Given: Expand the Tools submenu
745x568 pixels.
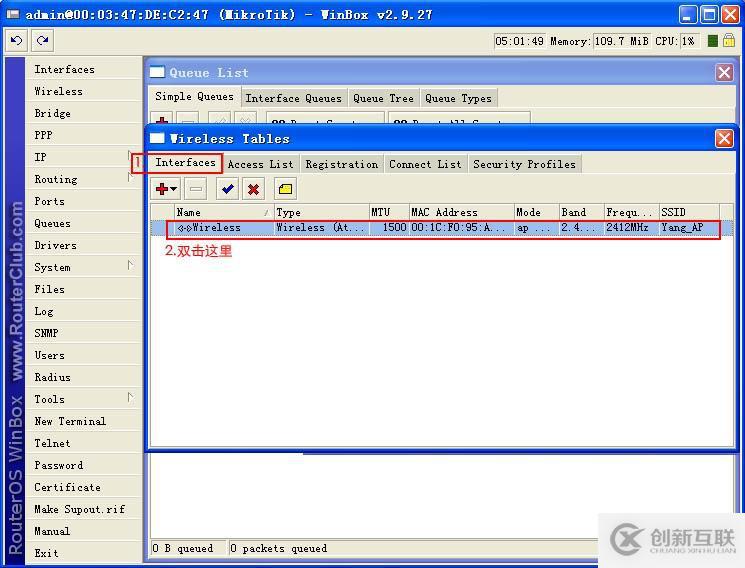Looking at the screenshot, I should coord(84,399).
